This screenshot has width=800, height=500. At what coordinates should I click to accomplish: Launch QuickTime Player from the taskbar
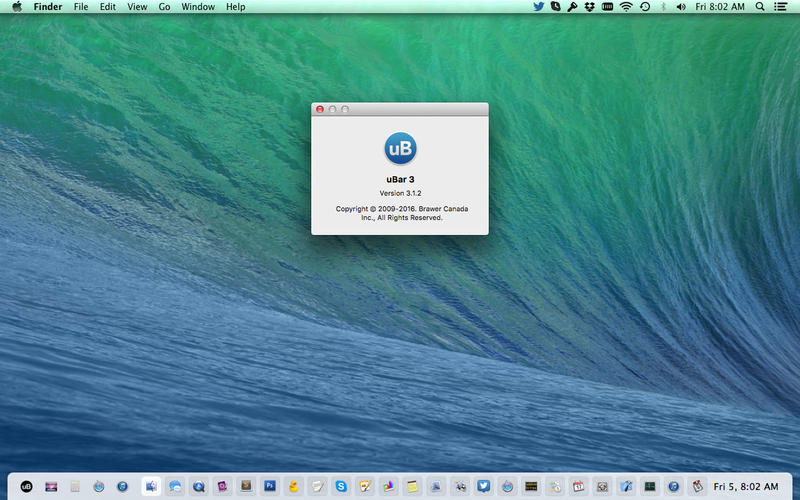[198, 487]
